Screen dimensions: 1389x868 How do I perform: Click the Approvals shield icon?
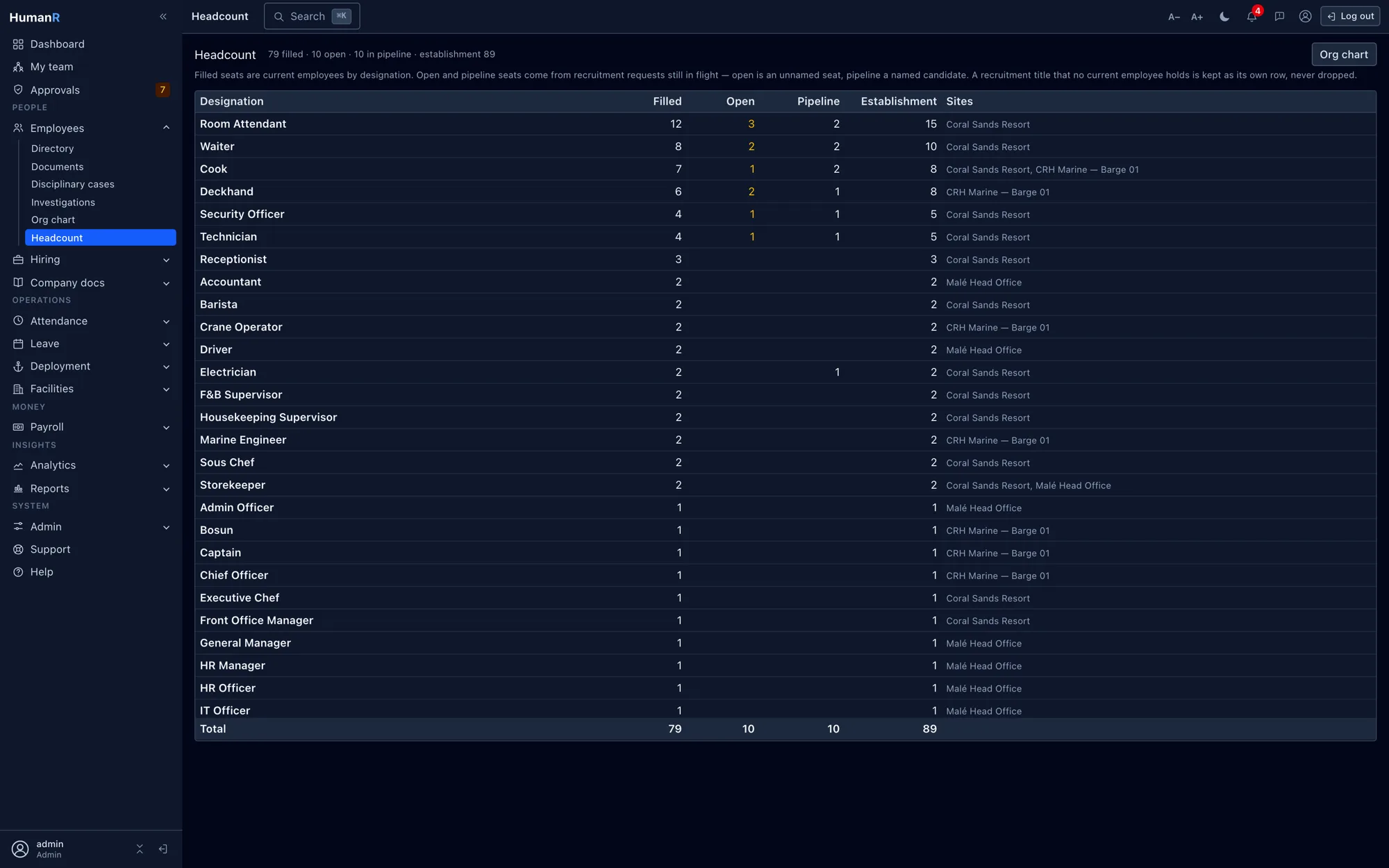18,90
